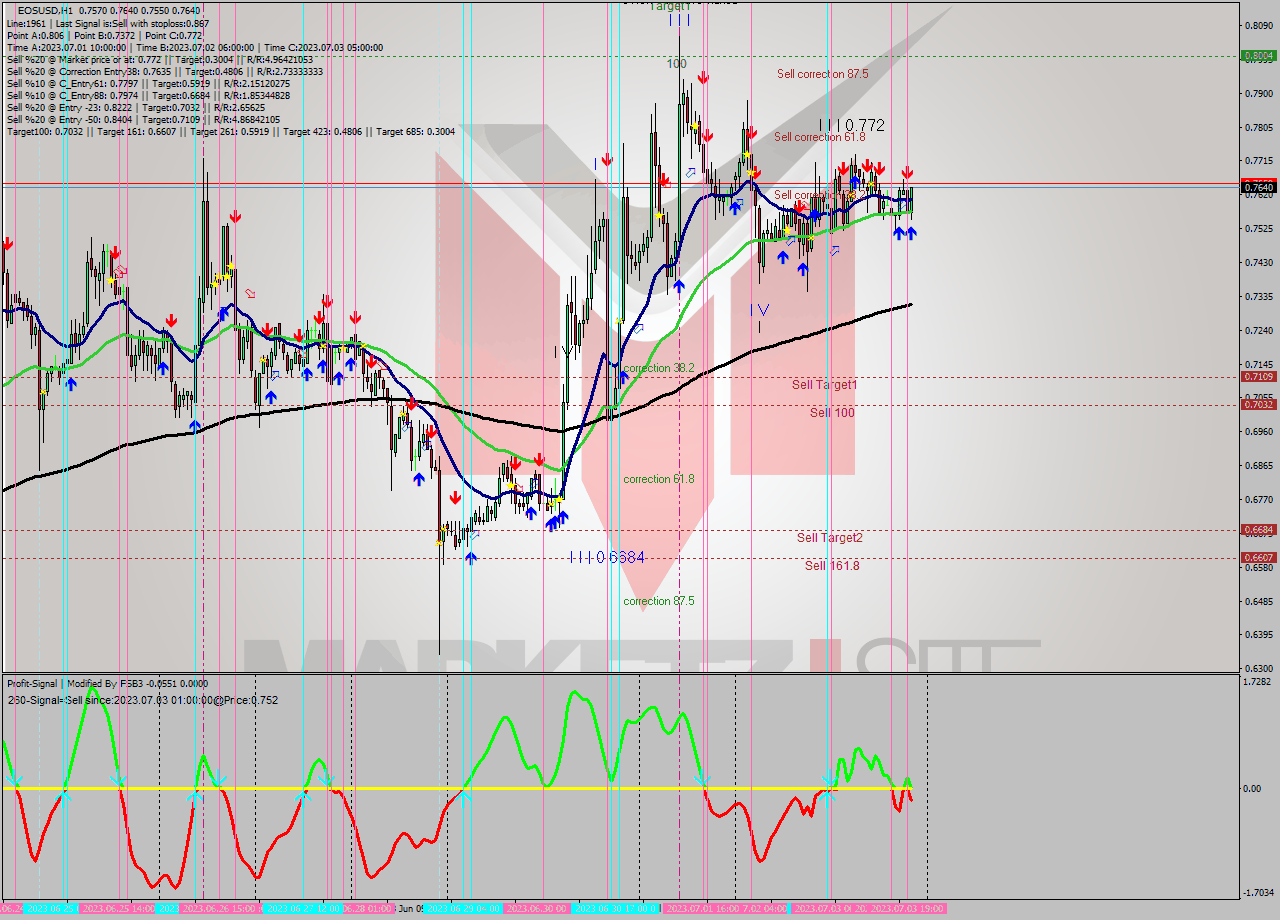The width and height of the screenshot is (1280, 920).
Task: Select the 'Entry -23: 0.8222' line
Action: pyautogui.click(x=136, y=107)
